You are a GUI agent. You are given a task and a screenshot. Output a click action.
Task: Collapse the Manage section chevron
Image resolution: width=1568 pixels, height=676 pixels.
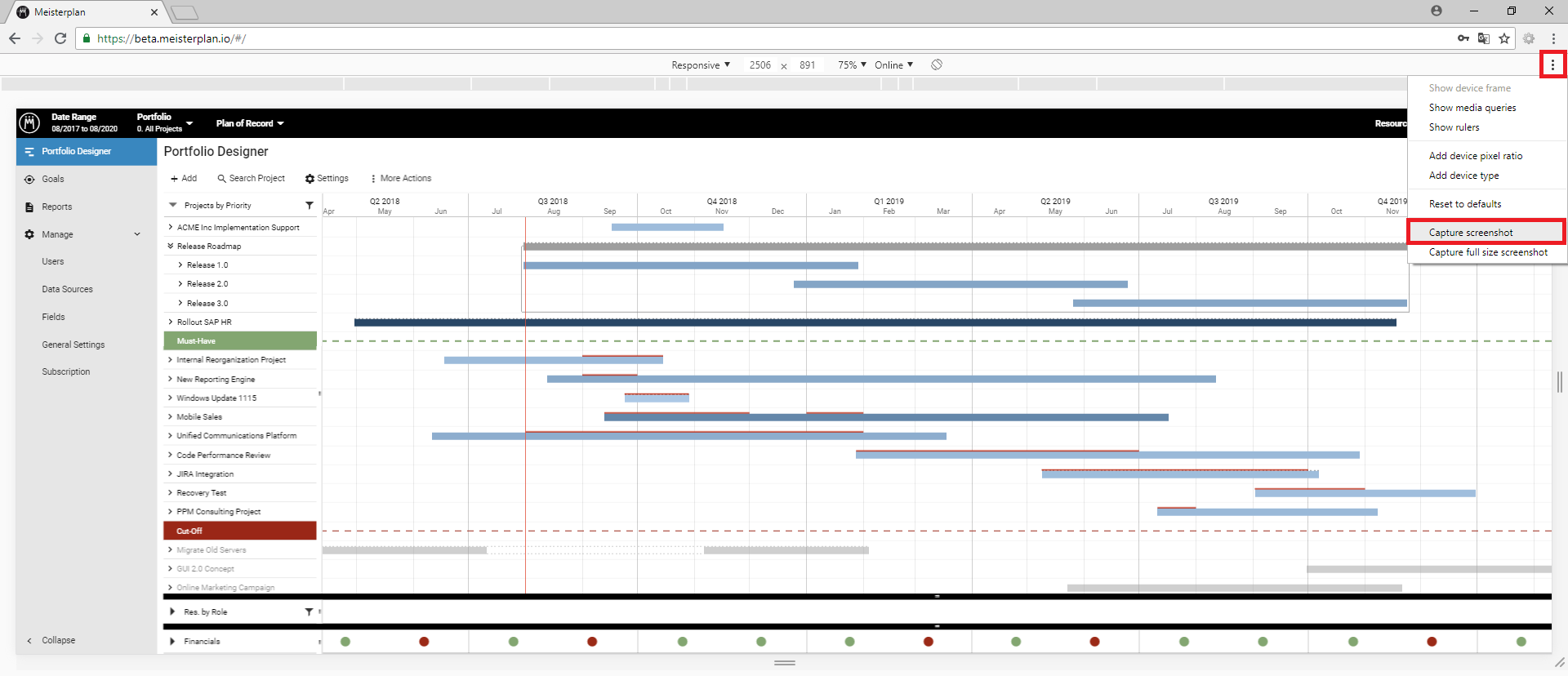click(x=137, y=234)
